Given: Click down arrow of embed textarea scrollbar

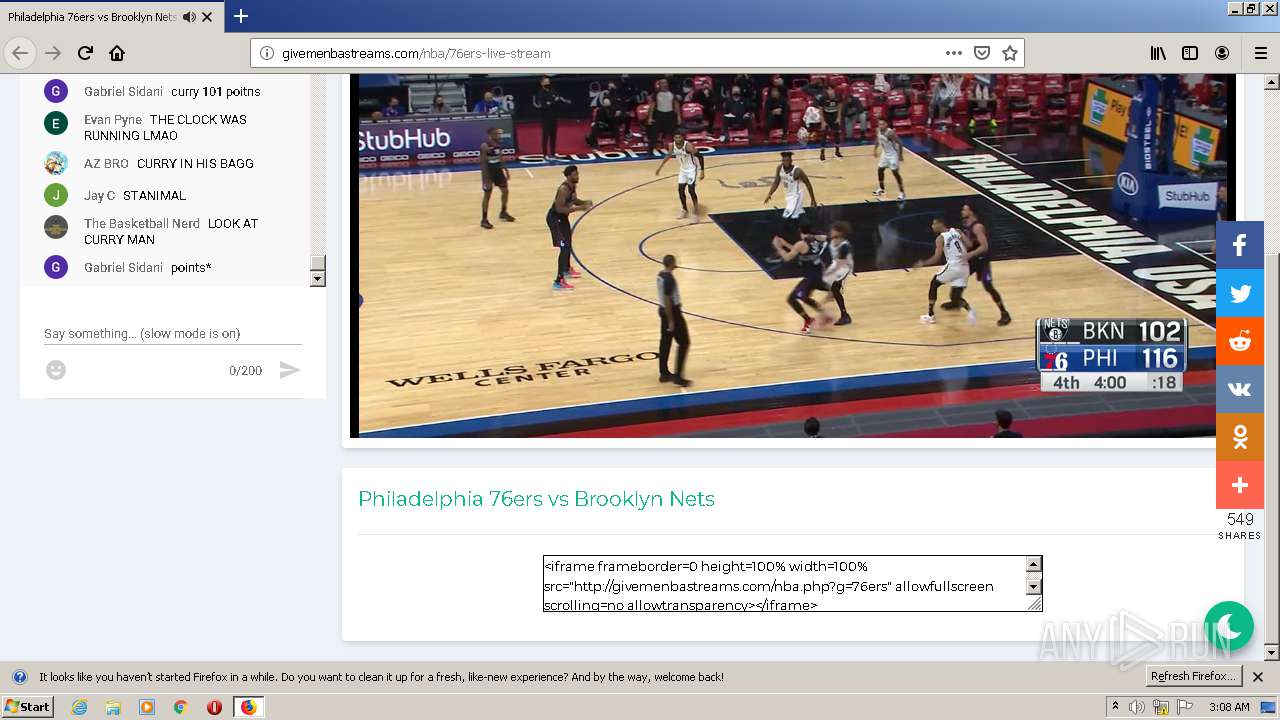Looking at the screenshot, I should tap(1034, 587).
